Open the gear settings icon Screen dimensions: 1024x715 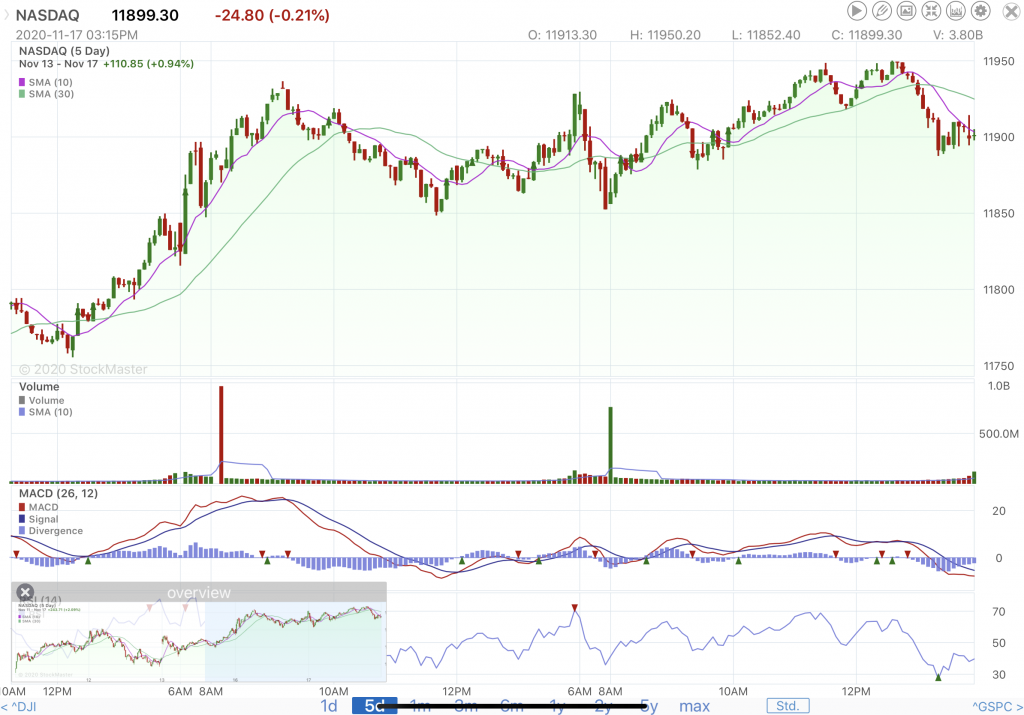pos(982,11)
